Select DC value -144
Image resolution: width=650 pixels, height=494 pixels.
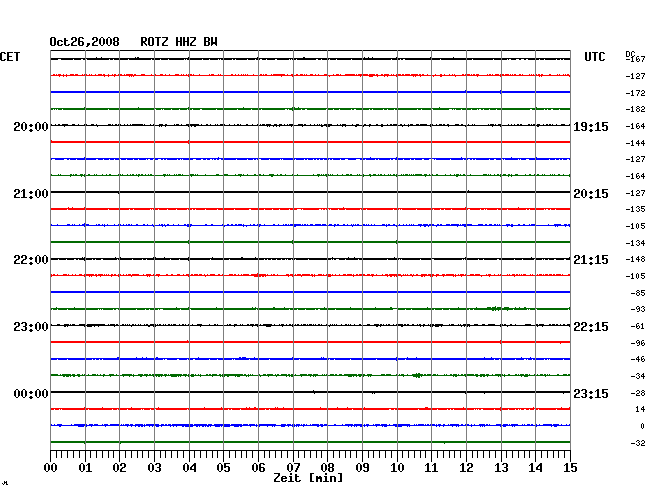pyautogui.click(x=635, y=143)
